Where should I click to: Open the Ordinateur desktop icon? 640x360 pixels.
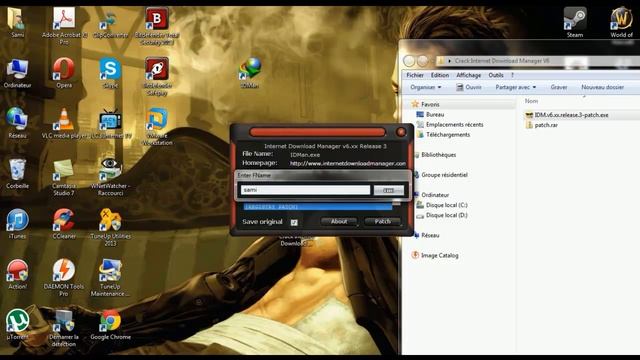(17, 73)
